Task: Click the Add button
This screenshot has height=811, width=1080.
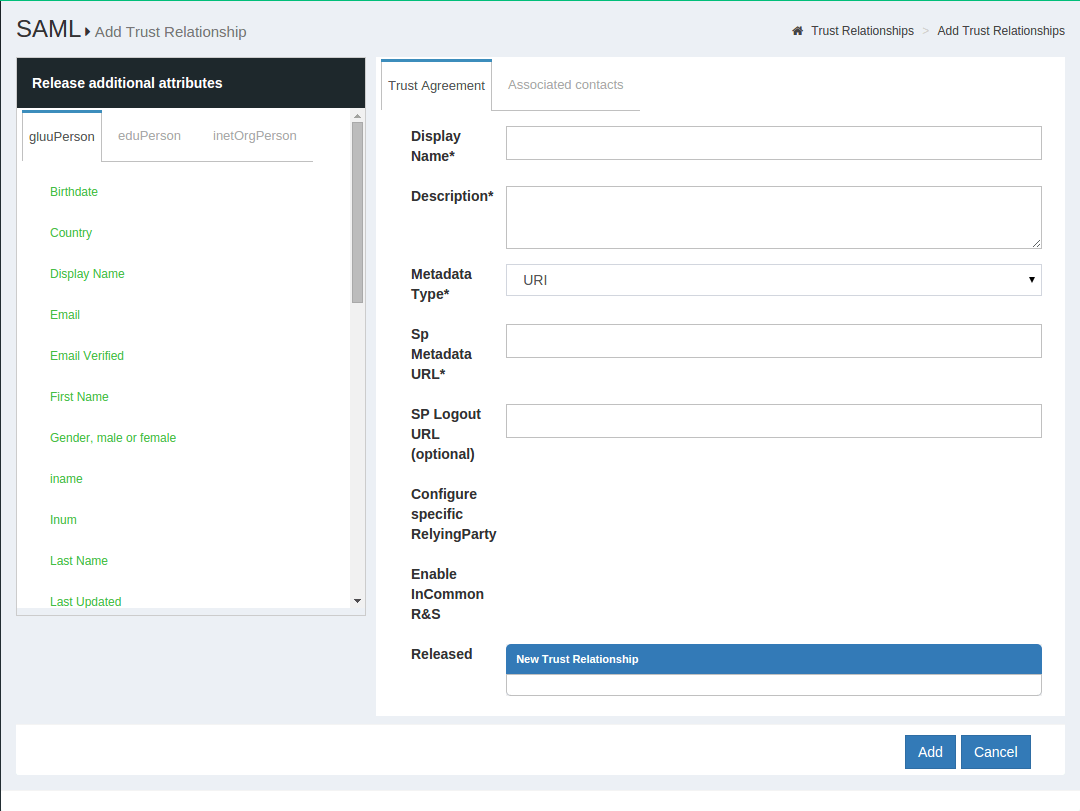Action: [929, 751]
